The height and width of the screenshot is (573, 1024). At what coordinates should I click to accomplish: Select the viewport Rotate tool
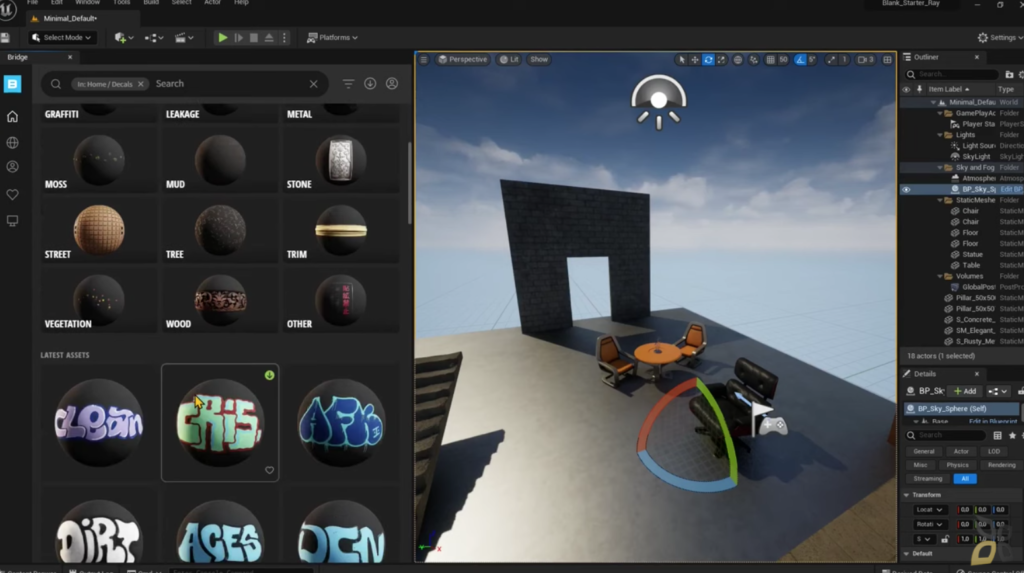[x=708, y=59]
